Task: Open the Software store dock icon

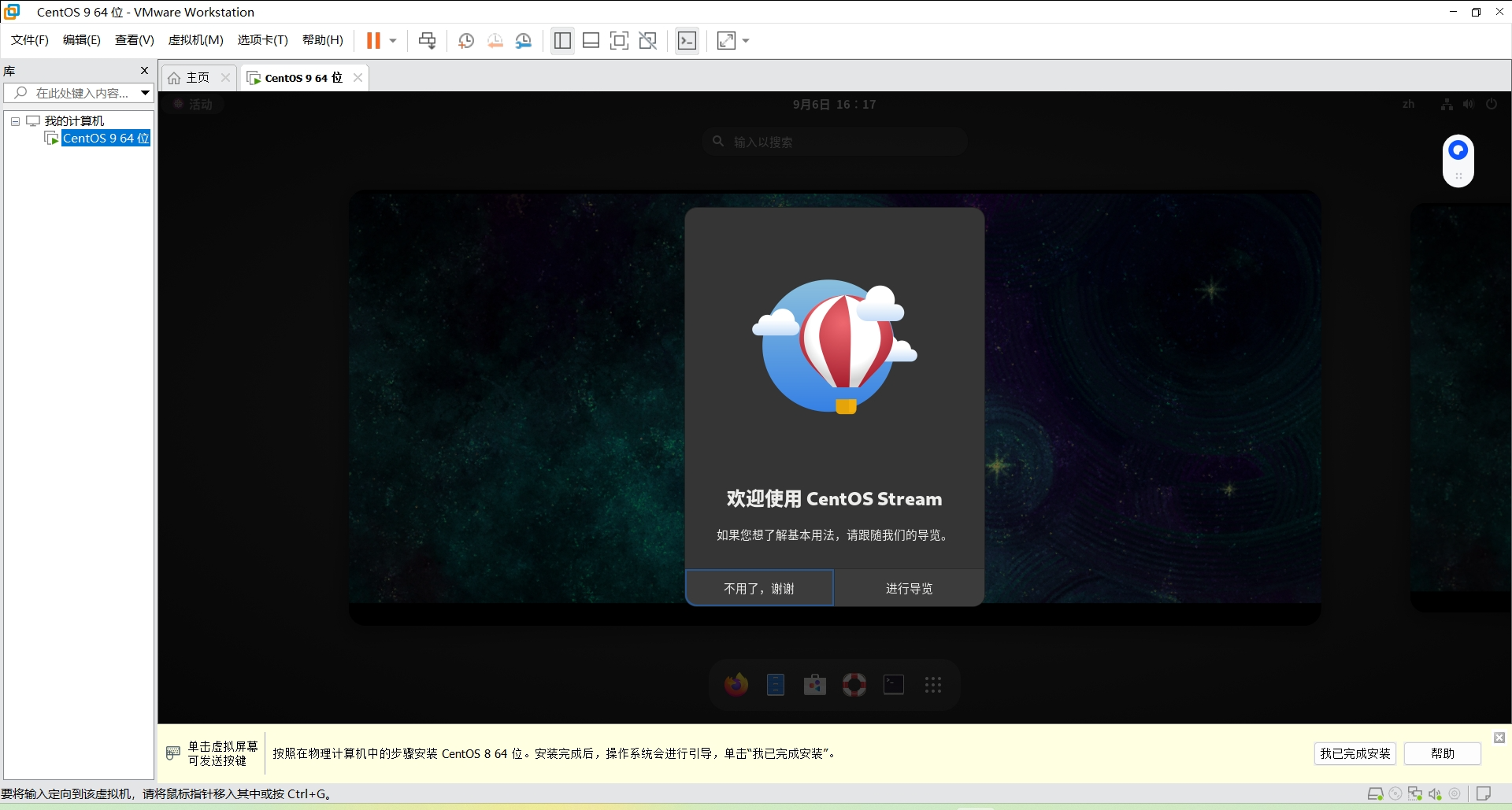Action: pyautogui.click(x=815, y=685)
